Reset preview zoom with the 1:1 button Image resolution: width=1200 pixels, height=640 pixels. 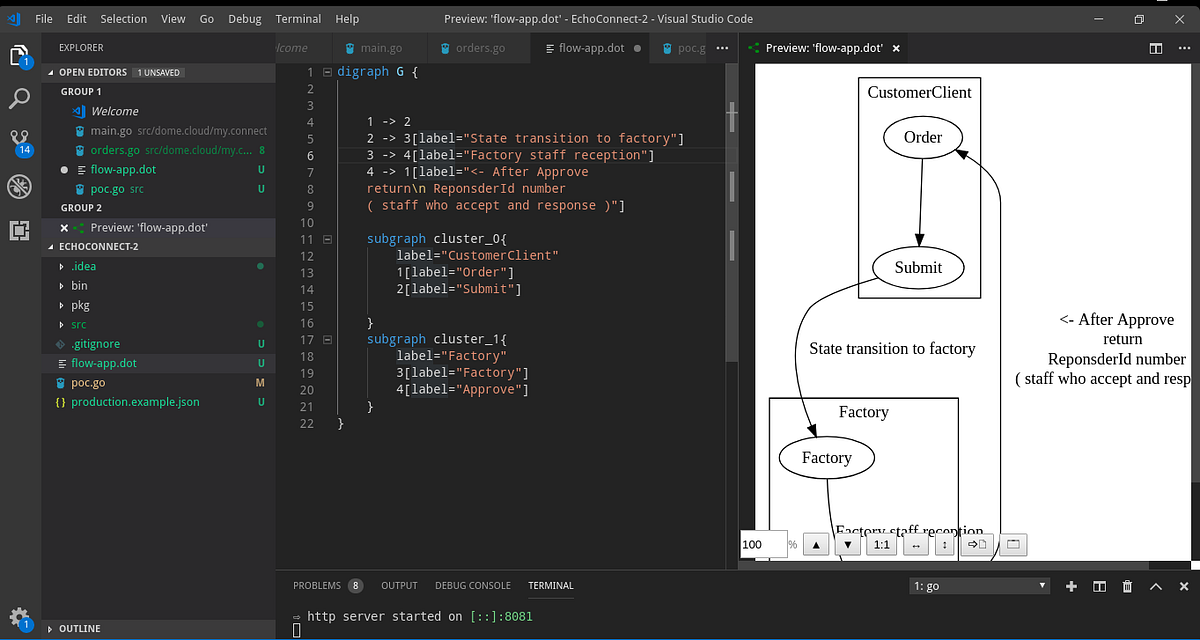[x=880, y=544]
